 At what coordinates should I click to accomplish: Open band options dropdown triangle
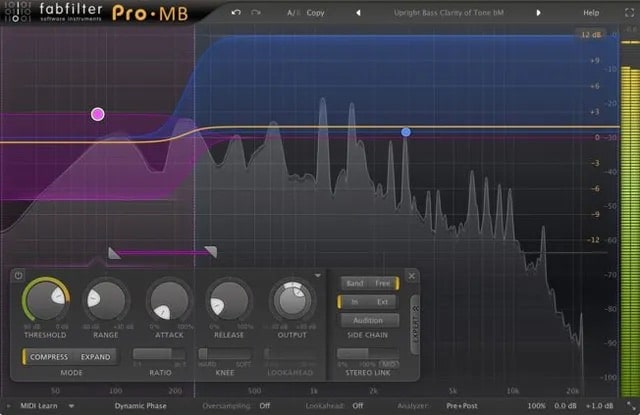pos(318,276)
